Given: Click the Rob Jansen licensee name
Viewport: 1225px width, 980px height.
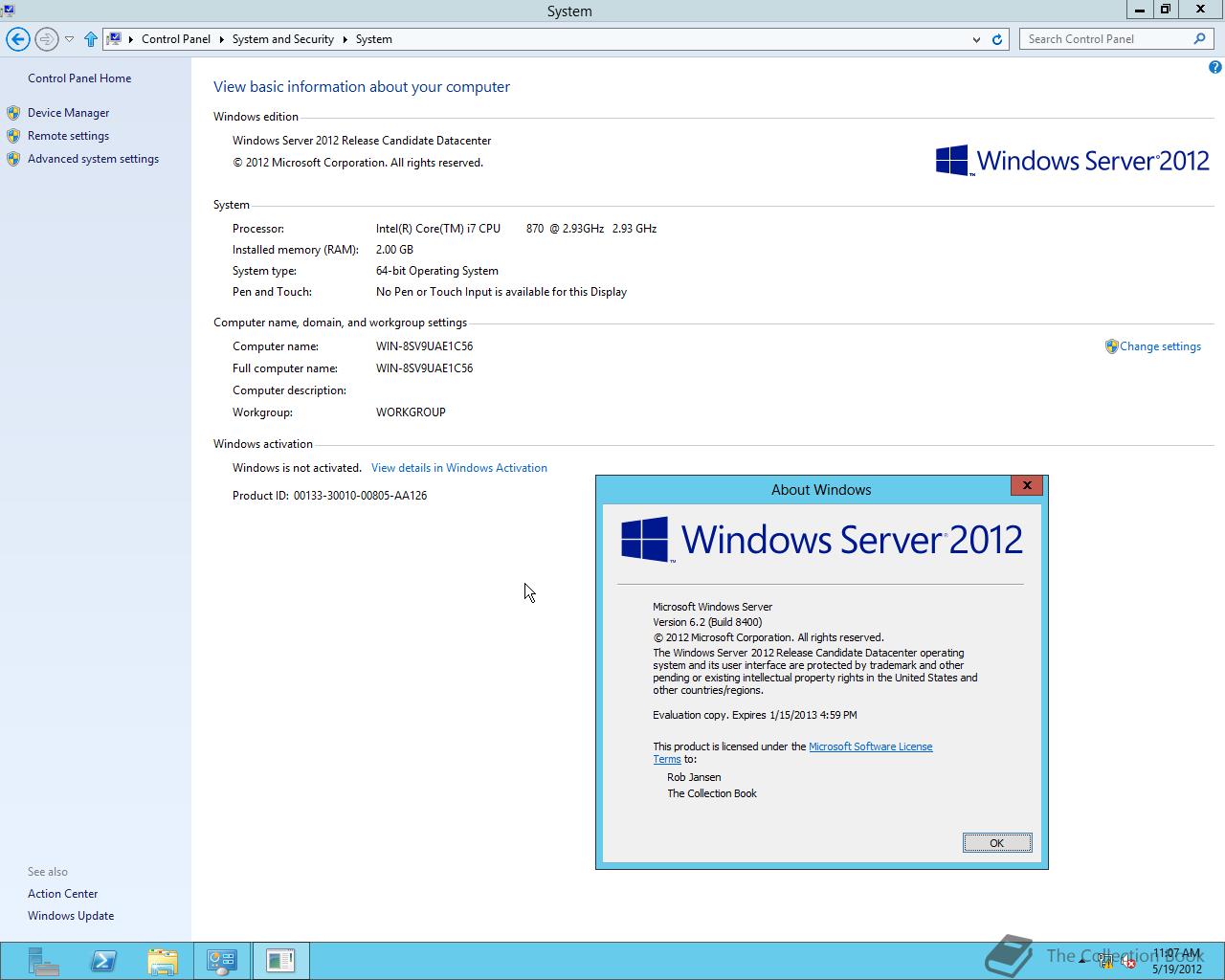Looking at the screenshot, I should click(694, 777).
